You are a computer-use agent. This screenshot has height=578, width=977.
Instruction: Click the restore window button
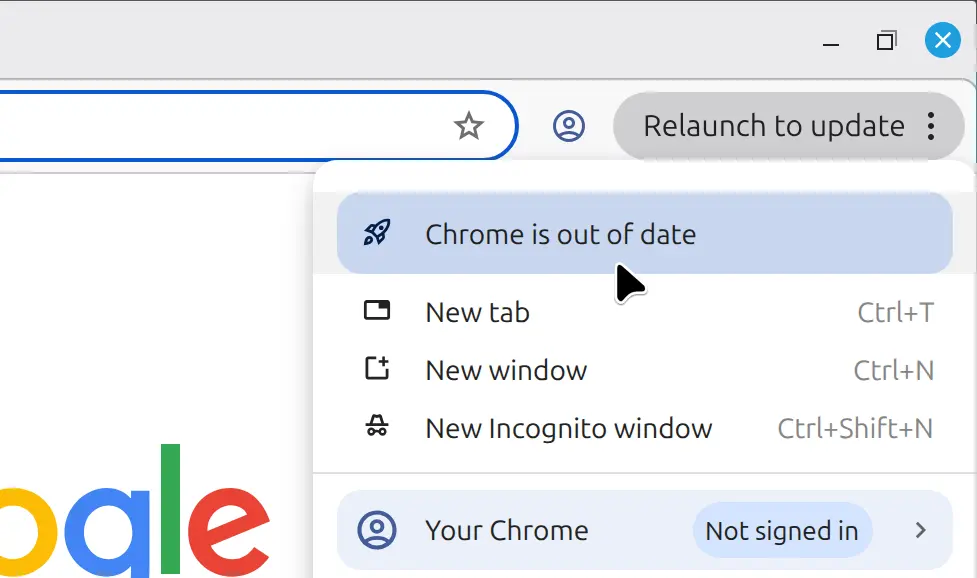pyautogui.click(x=885, y=40)
